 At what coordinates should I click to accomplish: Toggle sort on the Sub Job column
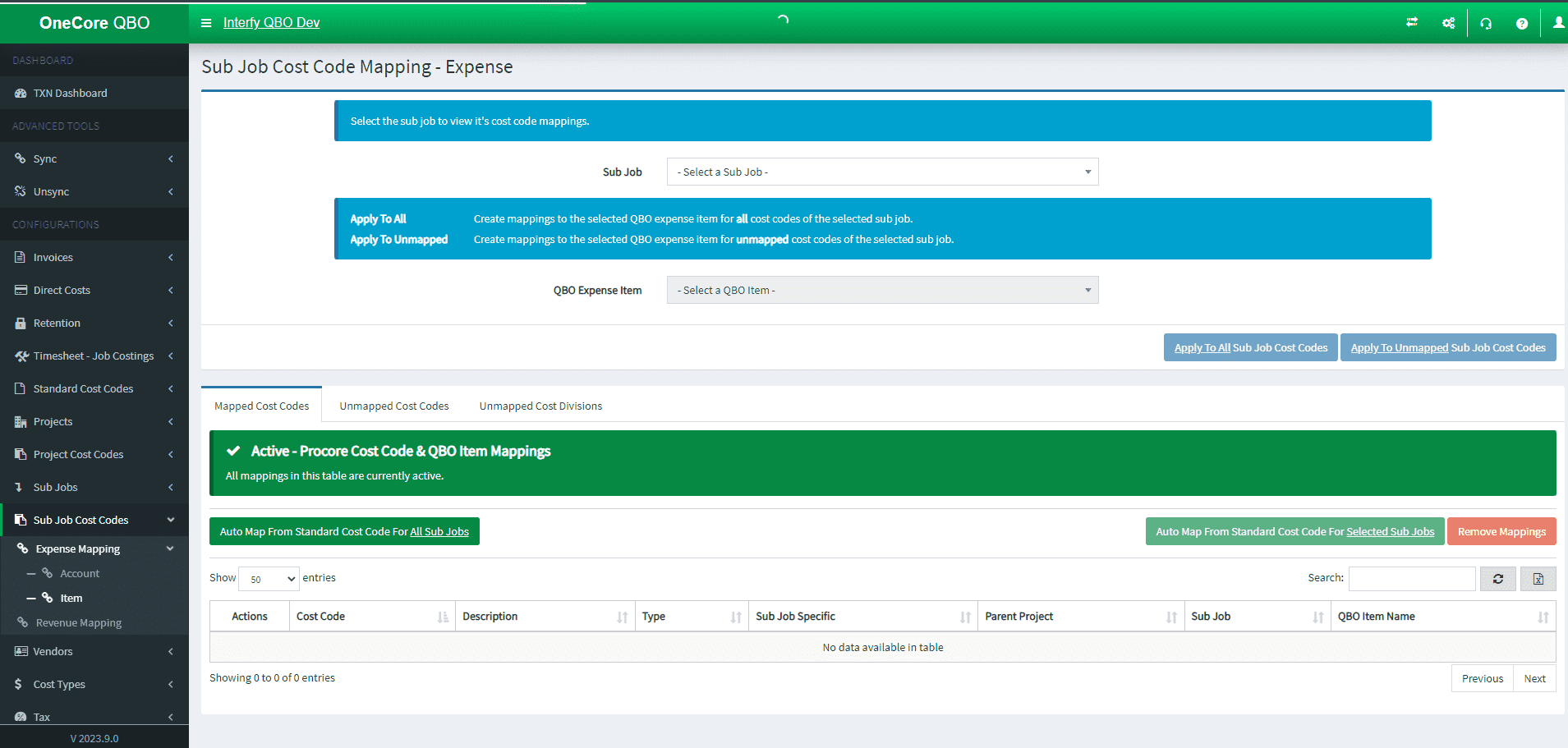coord(1256,616)
